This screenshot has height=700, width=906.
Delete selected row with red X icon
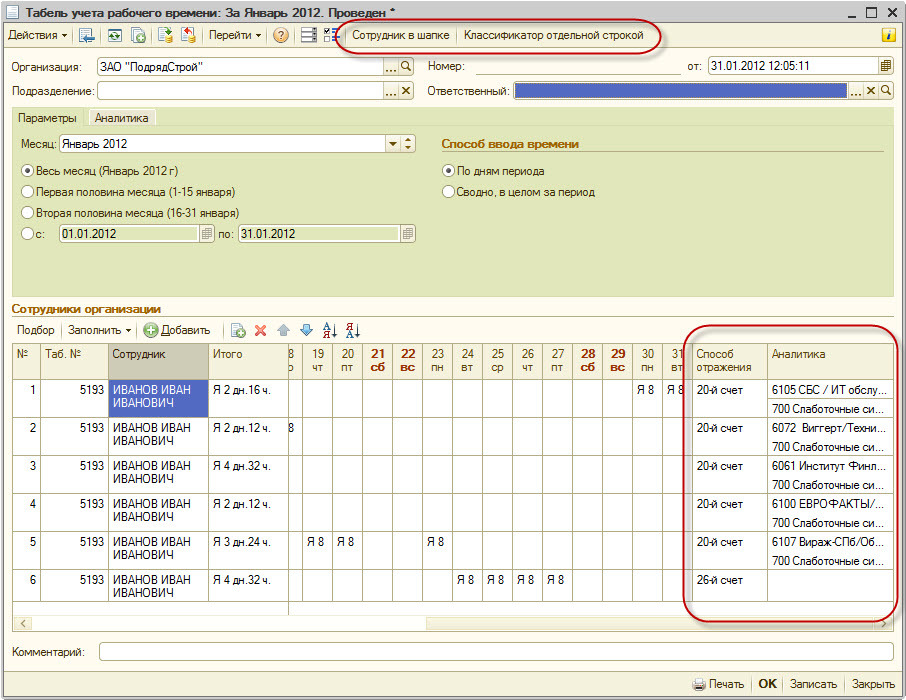click(261, 331)
